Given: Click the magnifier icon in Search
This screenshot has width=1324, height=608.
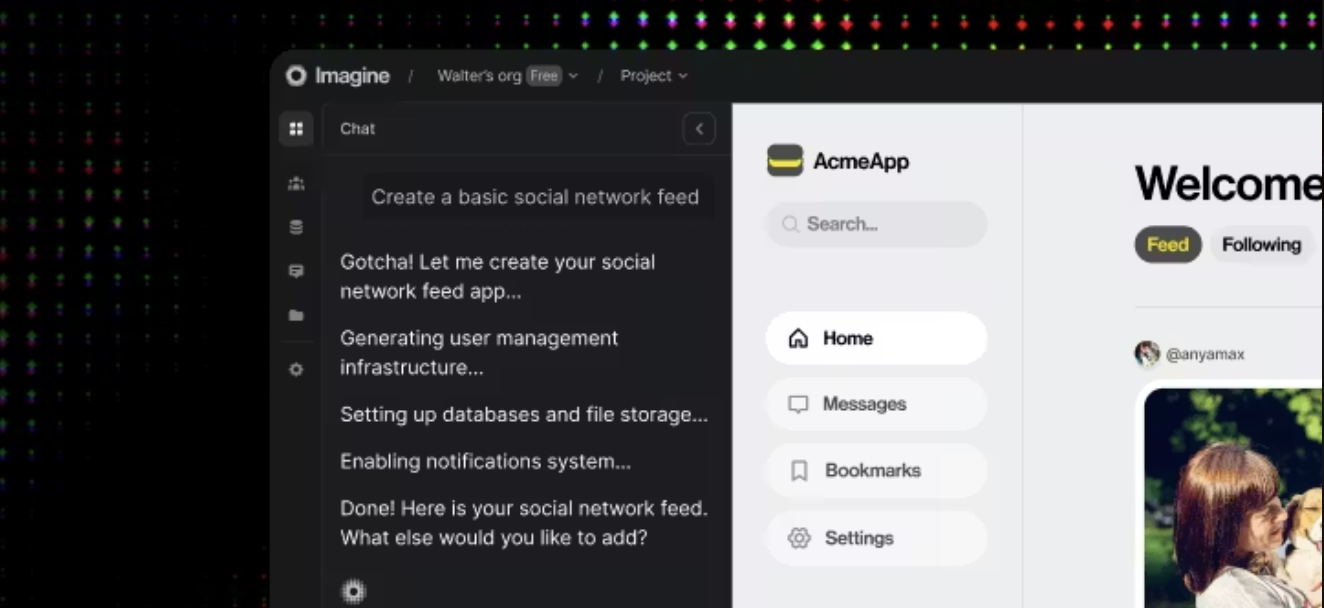Looking at the screenshot, I should (791, 224).
